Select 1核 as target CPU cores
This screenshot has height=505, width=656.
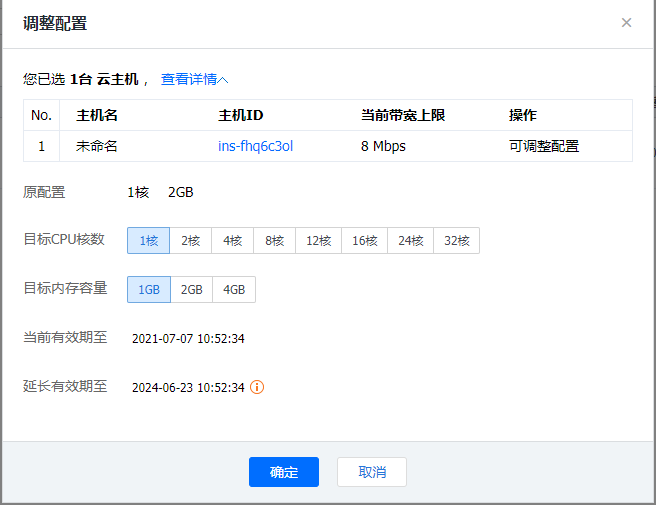pyautogui.click(x=148, y=241)
